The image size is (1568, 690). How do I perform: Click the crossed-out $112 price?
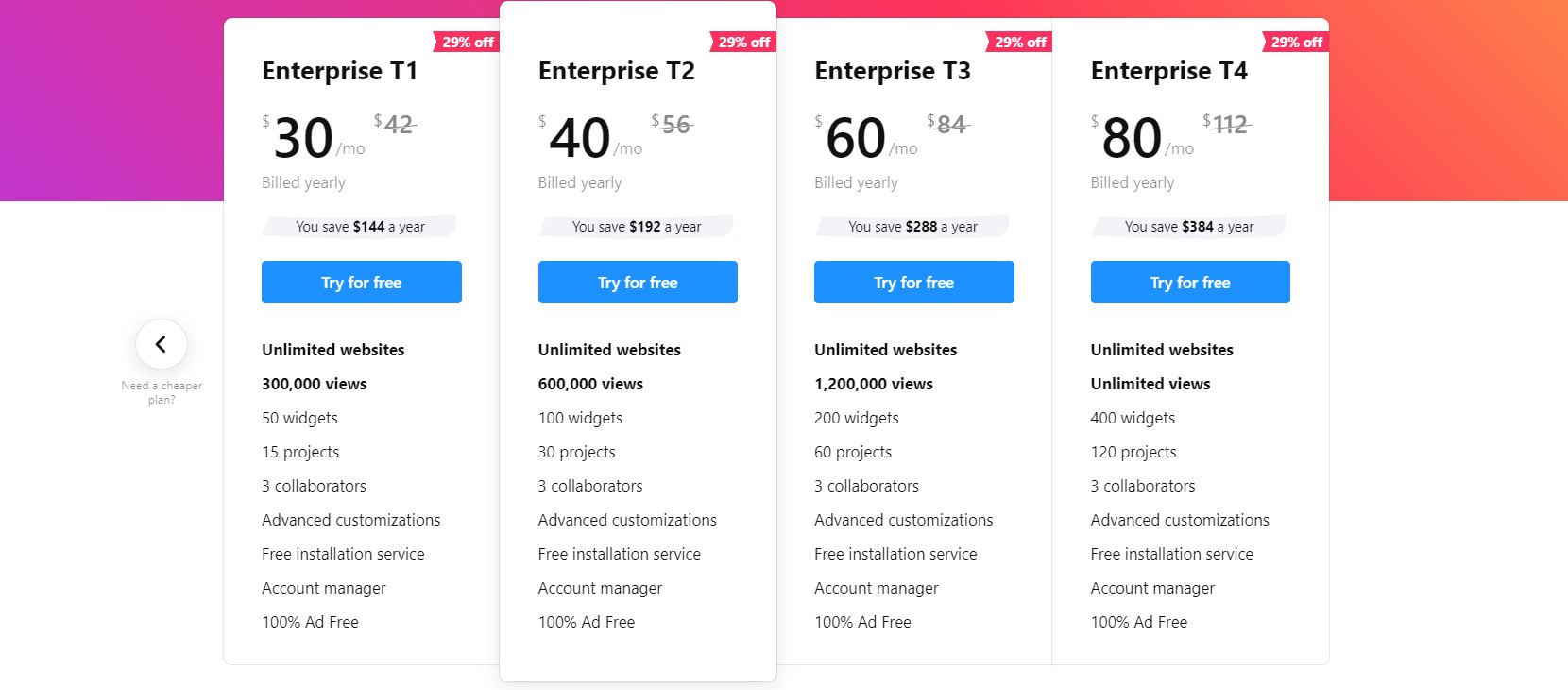coord(1228,124)
